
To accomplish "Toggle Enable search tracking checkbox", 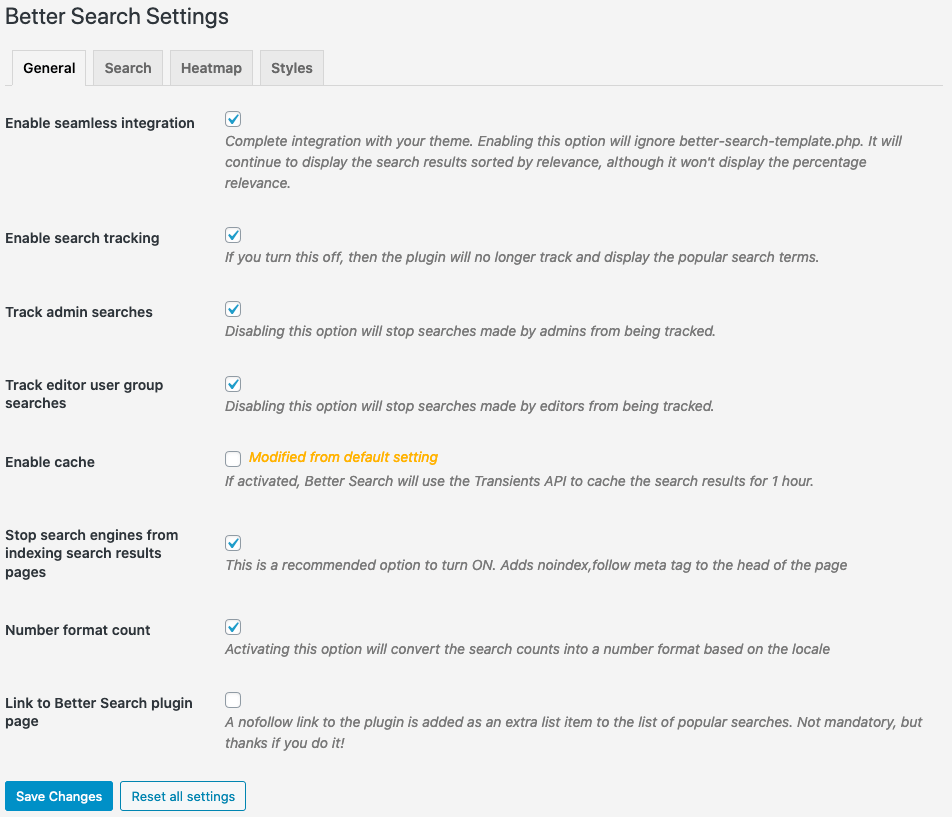I will pyautogui.click(x=233, y=235).
